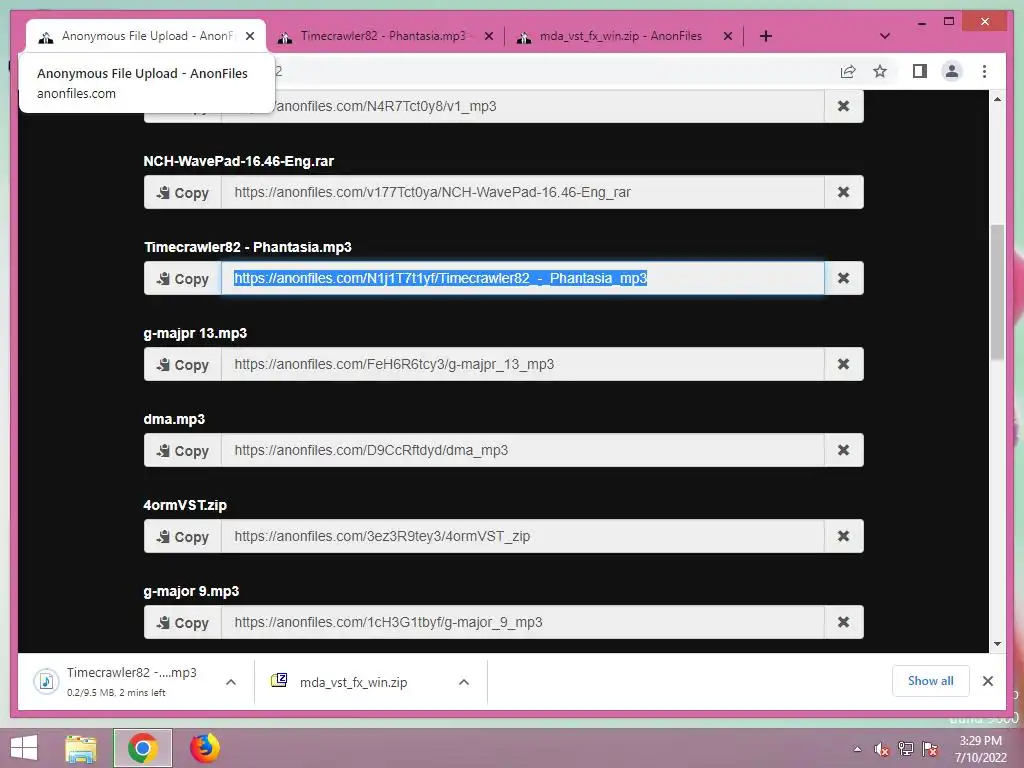
Task: Open the Action Center flag icon
Action: click(931, 749)
